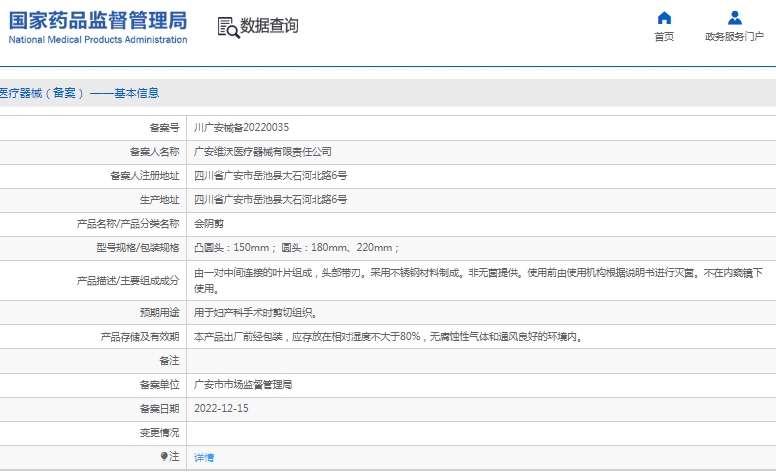Select filing authority 广安市市场监督管理局
This screenshot has width=776, height=475.
(x=243, y=385)
